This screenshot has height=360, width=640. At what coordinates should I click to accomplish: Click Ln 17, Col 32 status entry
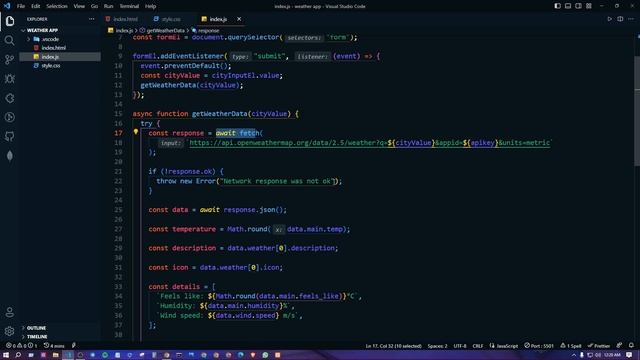click(393, 346)
